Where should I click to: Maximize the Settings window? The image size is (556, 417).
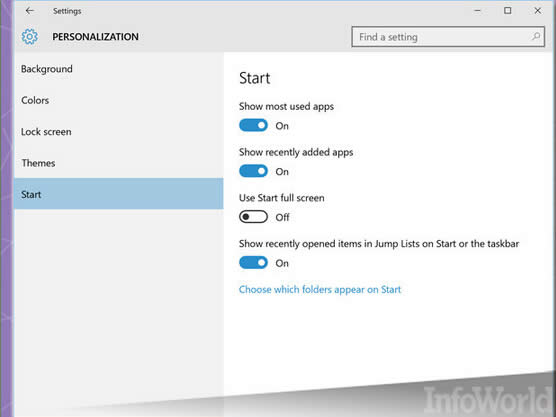[507, 11]
